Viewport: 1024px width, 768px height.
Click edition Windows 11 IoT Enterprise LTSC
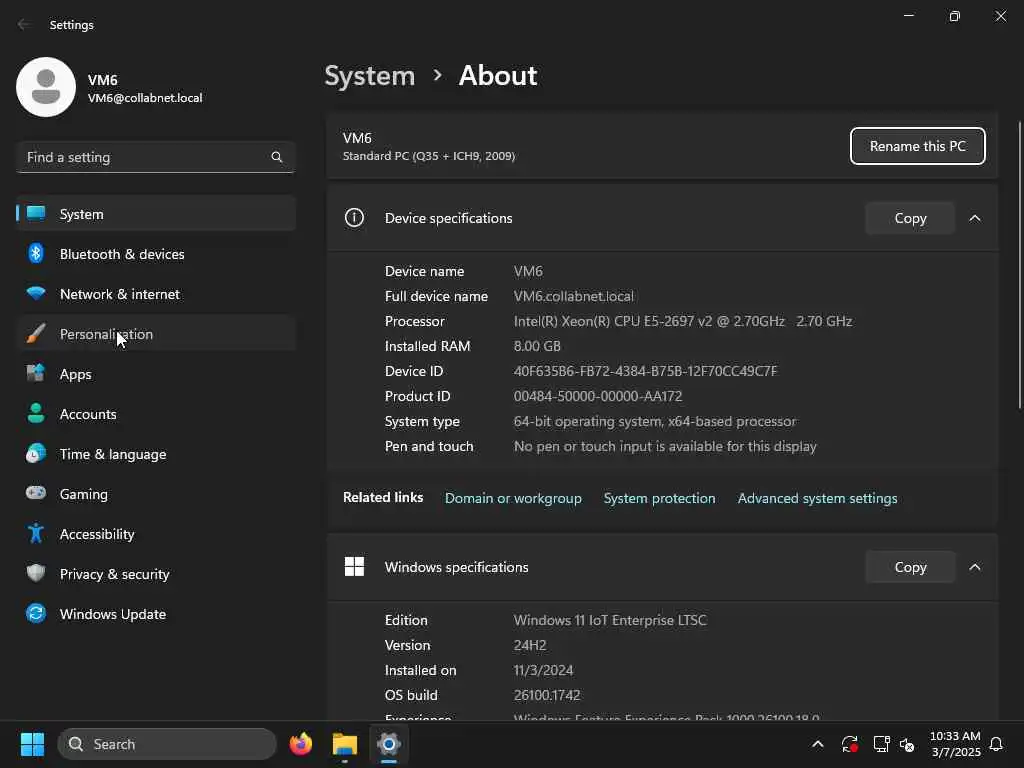610,620
